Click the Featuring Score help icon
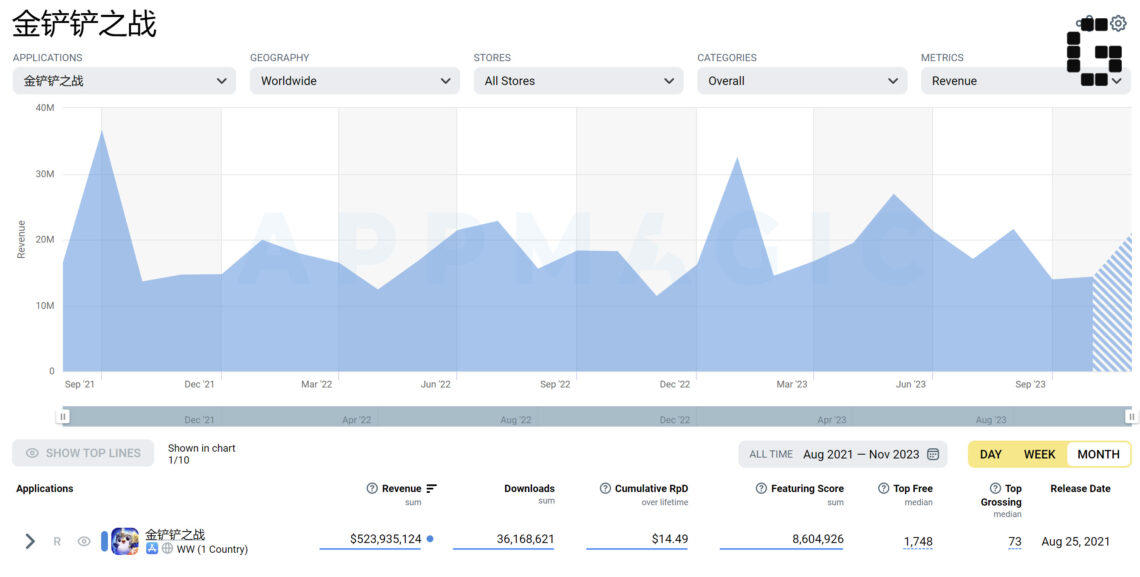 coord(761,488)
